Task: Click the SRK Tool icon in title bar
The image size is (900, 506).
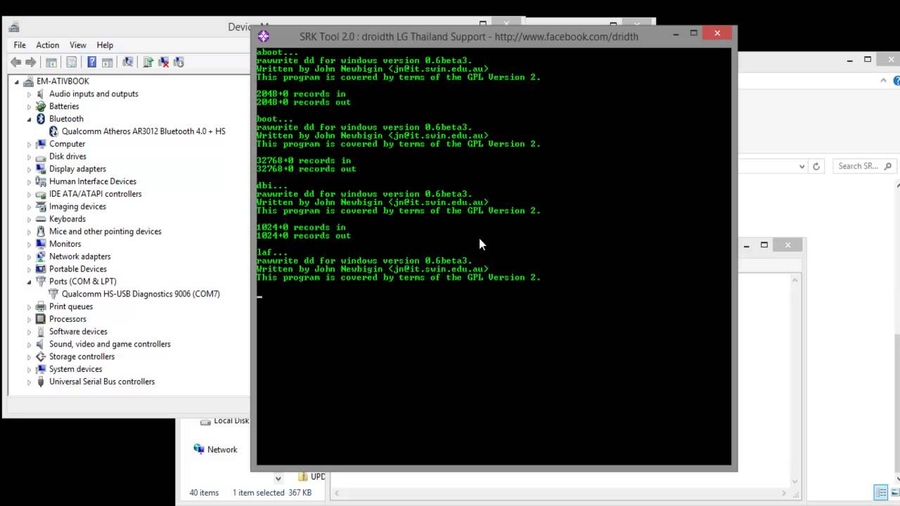Action: pyautogui.click(x=264, y=36)
